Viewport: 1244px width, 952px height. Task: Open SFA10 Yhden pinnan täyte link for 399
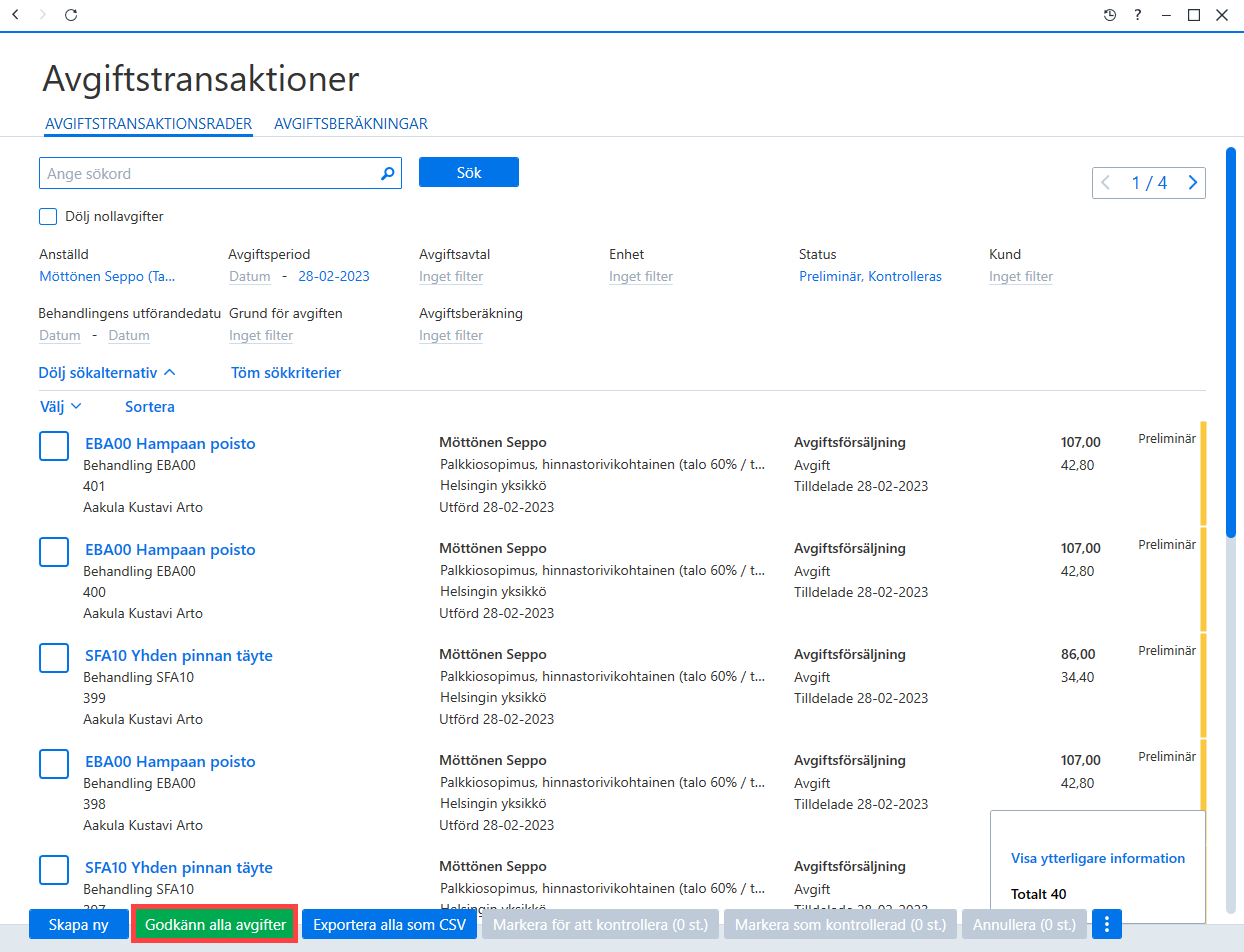(178, 655)
